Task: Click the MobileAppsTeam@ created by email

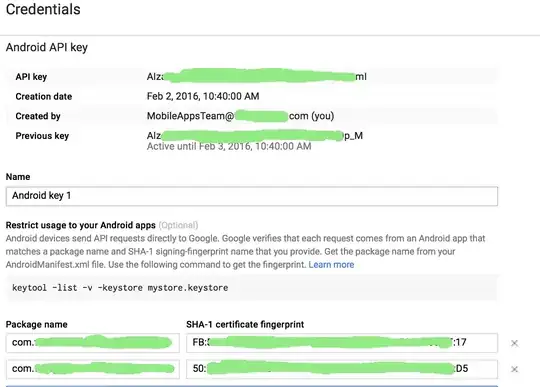Action: click(240, 116)
